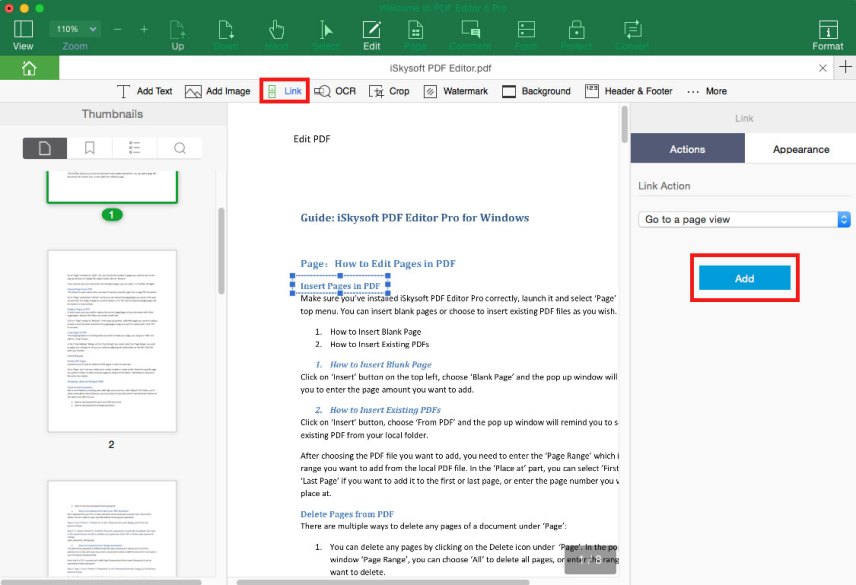
Task: Open the Convert tools
Action: [x=632, y=35]
